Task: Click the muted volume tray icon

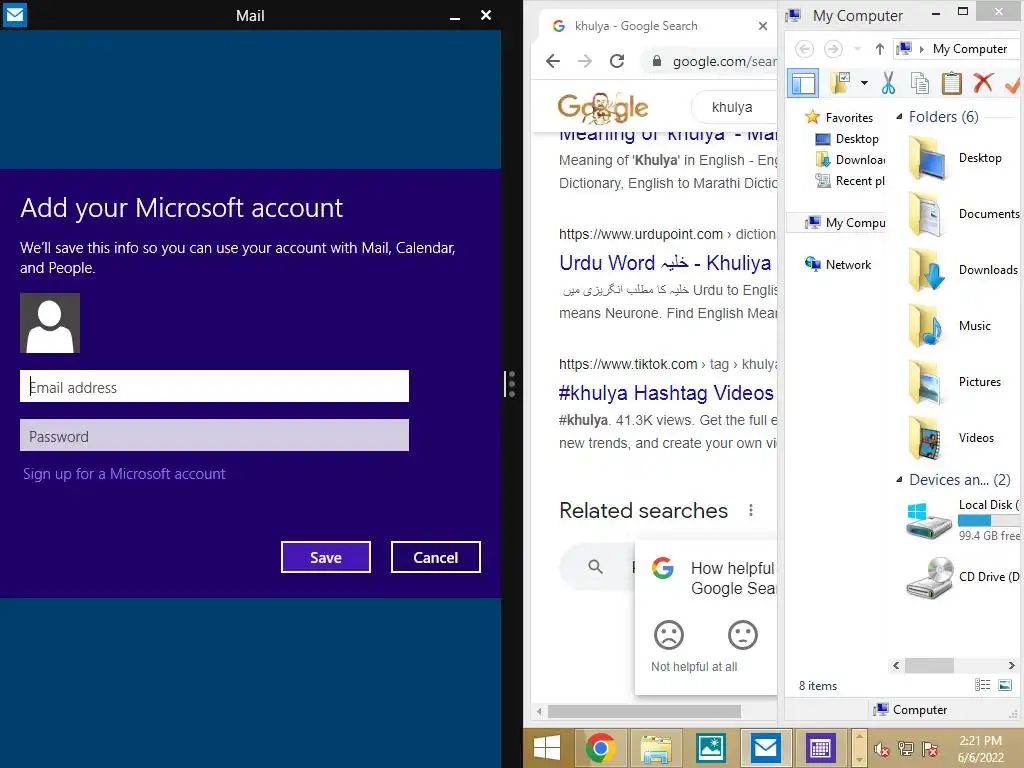Action: (x=882, y=750)
